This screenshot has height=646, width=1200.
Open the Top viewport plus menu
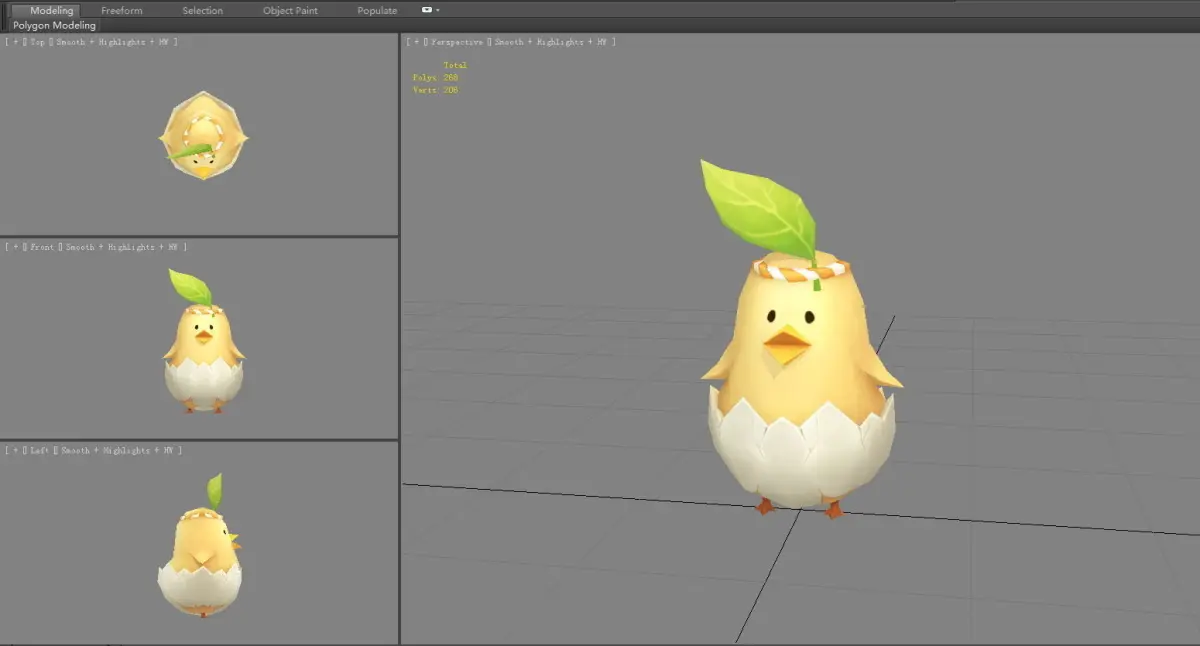tap(14, 42)
